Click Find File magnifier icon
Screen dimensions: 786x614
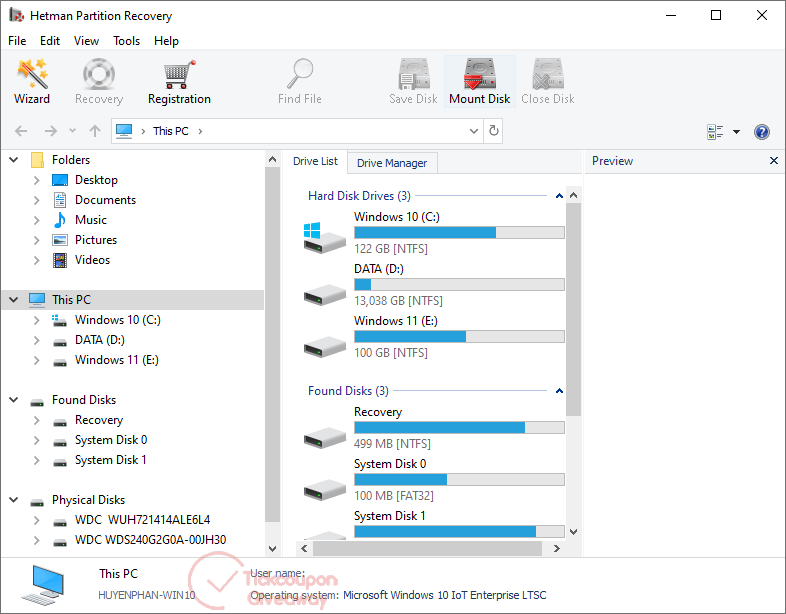click(x=300, y=73)
